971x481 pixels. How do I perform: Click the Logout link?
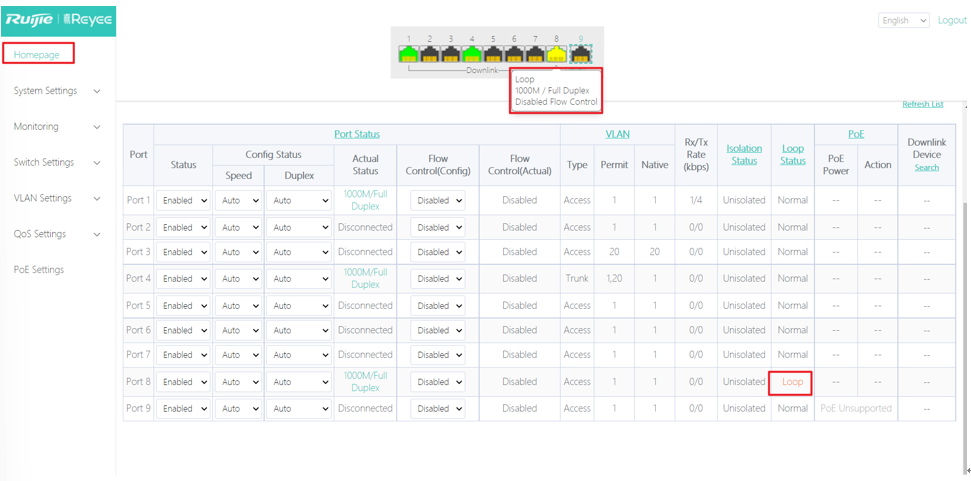point(952,20)
